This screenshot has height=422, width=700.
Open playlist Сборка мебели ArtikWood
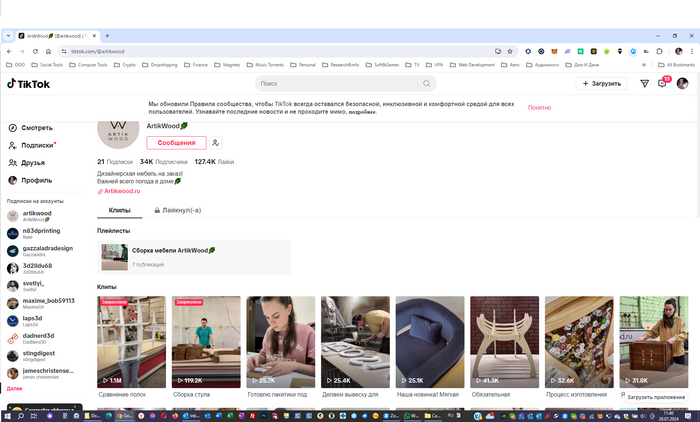click(194, 257)
